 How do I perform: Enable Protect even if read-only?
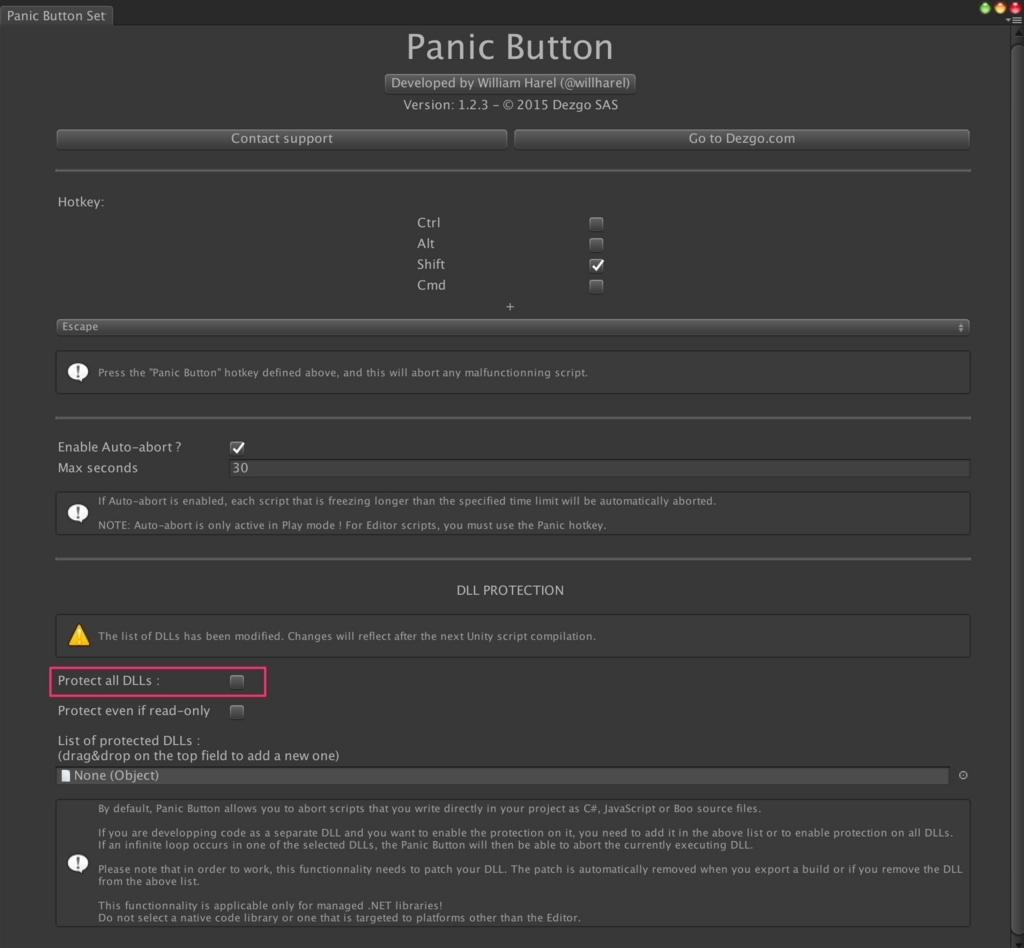point(237,711)
